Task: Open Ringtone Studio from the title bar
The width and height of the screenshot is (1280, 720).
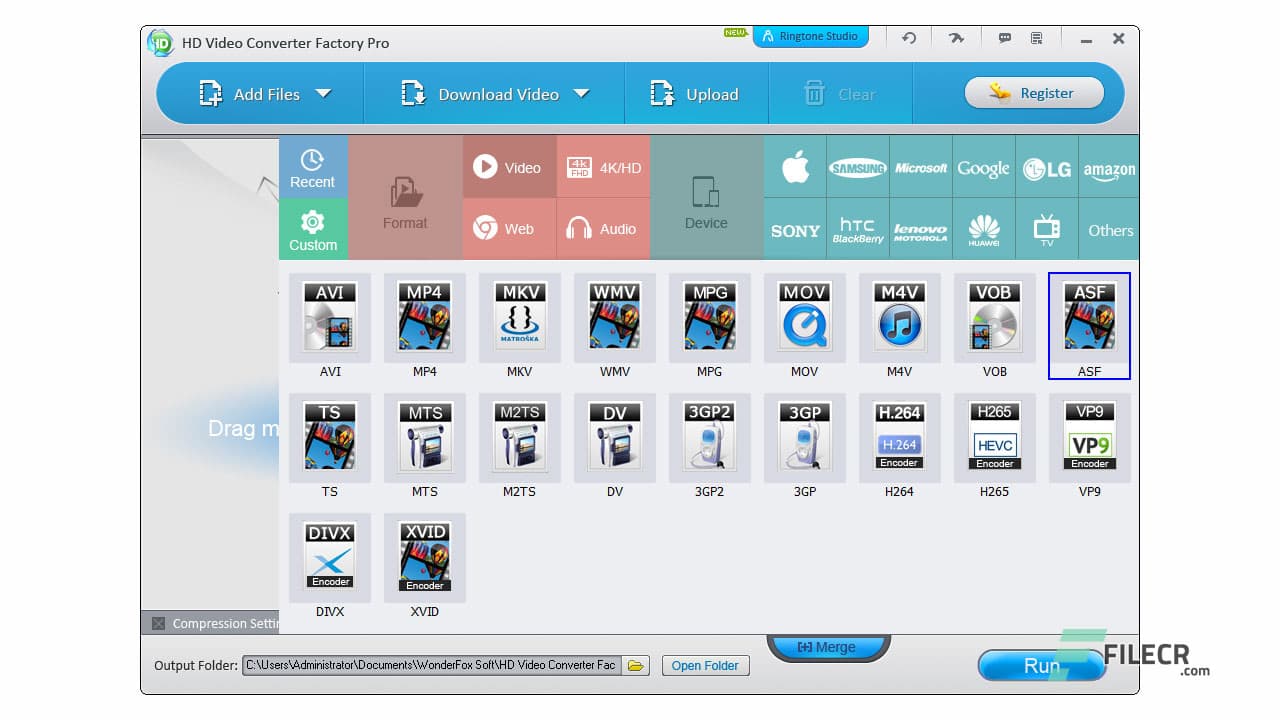Action: (x=811, y=36)
